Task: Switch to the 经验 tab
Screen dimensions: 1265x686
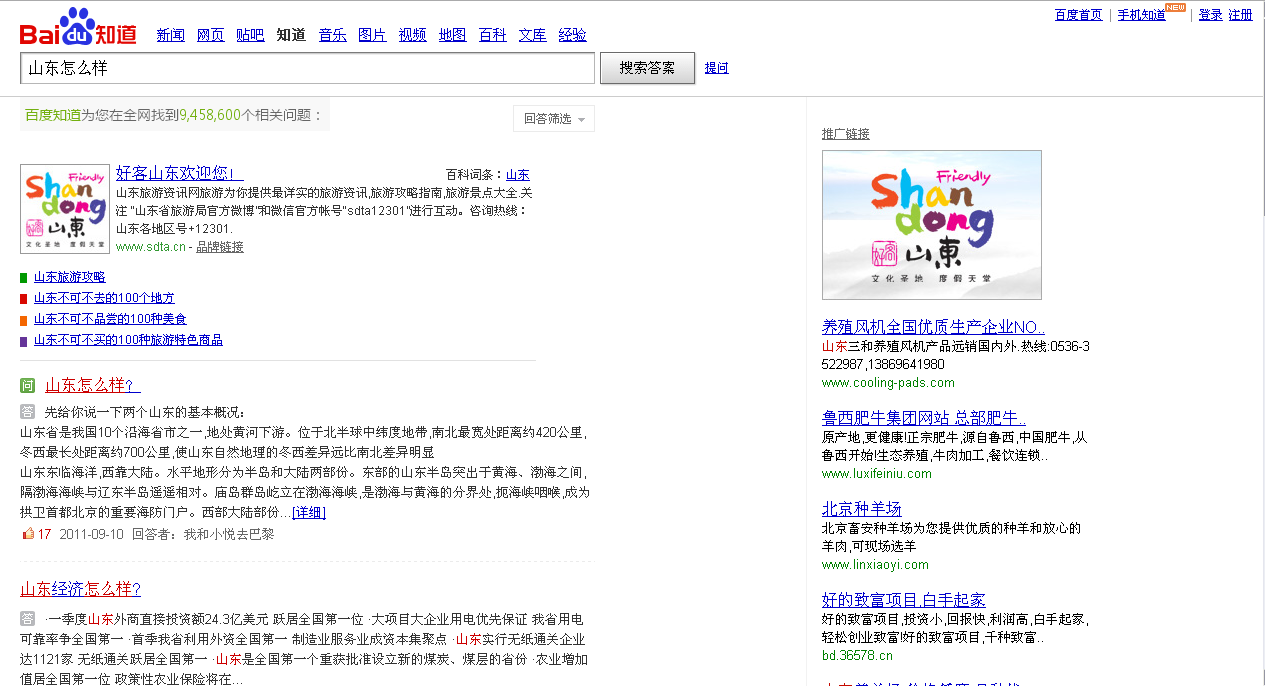Action: pos(573,35)
